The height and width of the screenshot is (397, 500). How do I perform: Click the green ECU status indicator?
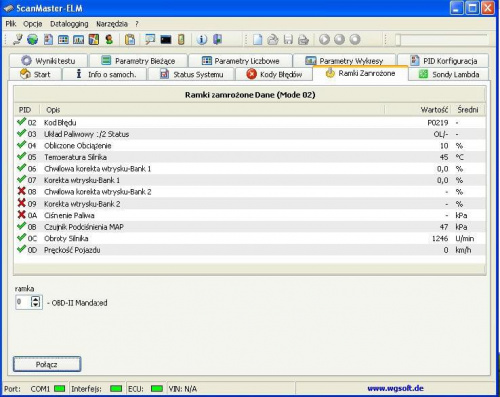tap(157, 388)
